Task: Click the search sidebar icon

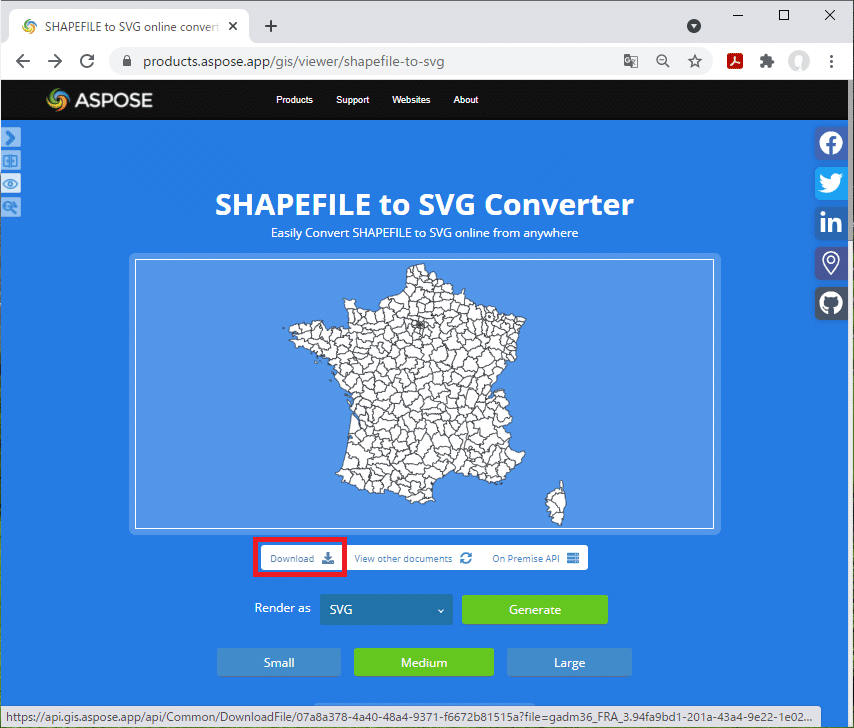Action: (10, 207)
